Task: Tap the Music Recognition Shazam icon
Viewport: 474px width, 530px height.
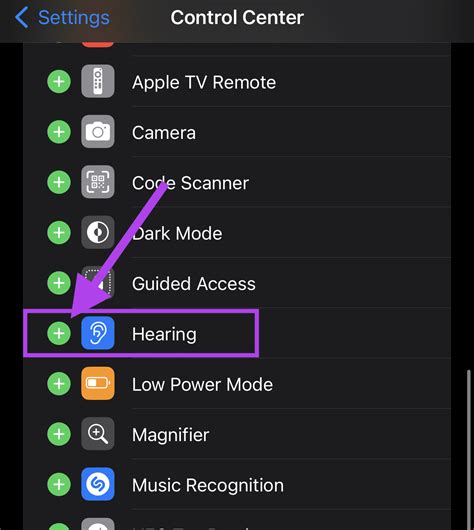Action: click(x=98, y=484)
